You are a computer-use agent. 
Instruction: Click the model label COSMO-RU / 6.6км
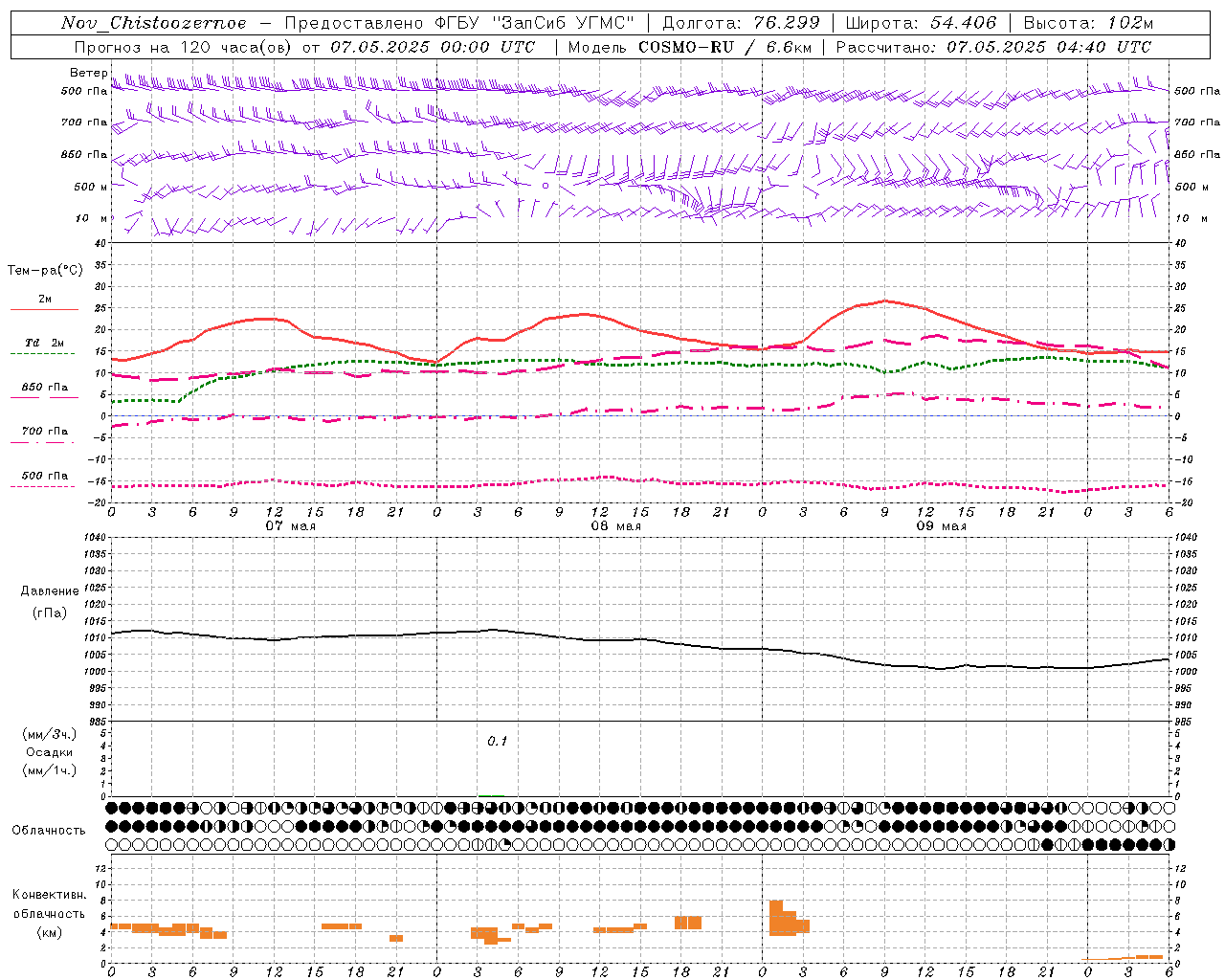pyautogui.click(x=724, y=47)
